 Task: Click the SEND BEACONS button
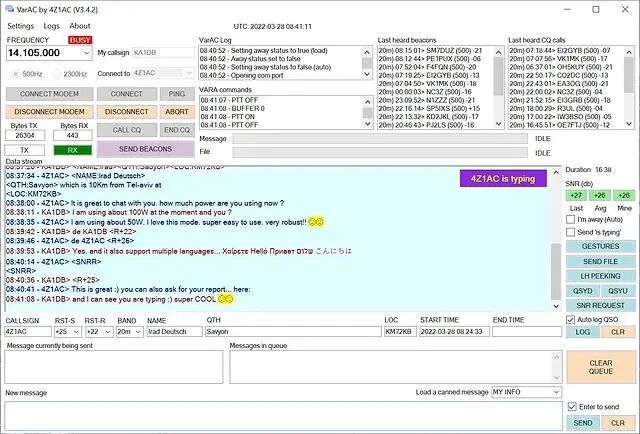click(145, 149)
